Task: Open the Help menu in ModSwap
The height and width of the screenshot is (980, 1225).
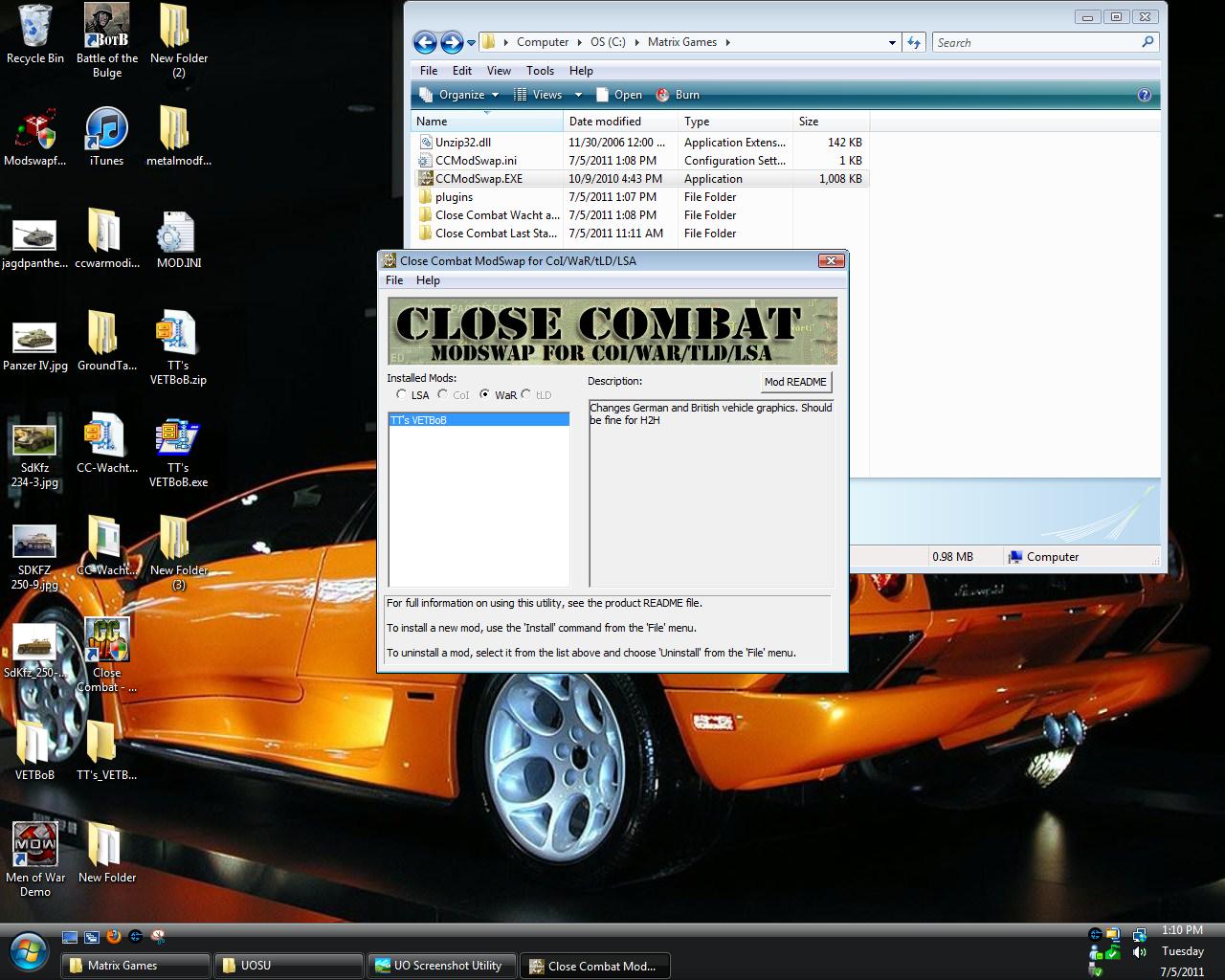Action: 428,280
